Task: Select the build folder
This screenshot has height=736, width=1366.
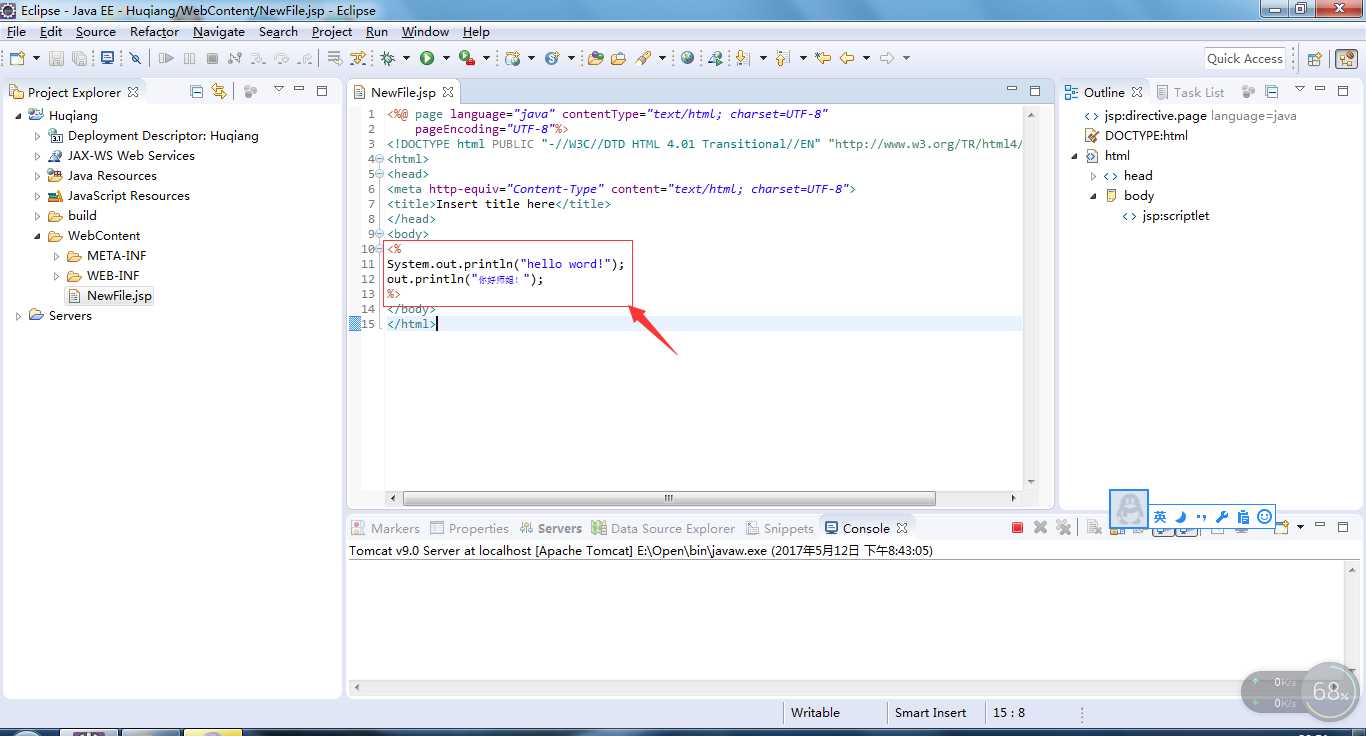Action: tap(73, 216)
